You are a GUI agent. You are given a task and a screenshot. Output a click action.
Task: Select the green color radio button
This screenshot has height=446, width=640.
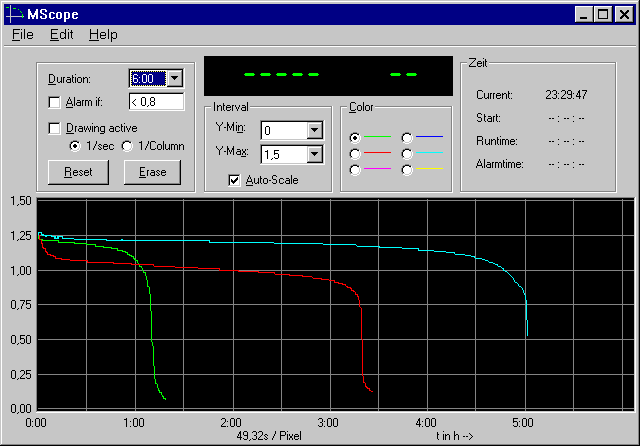pyautogui.click(x=355, y=138)
